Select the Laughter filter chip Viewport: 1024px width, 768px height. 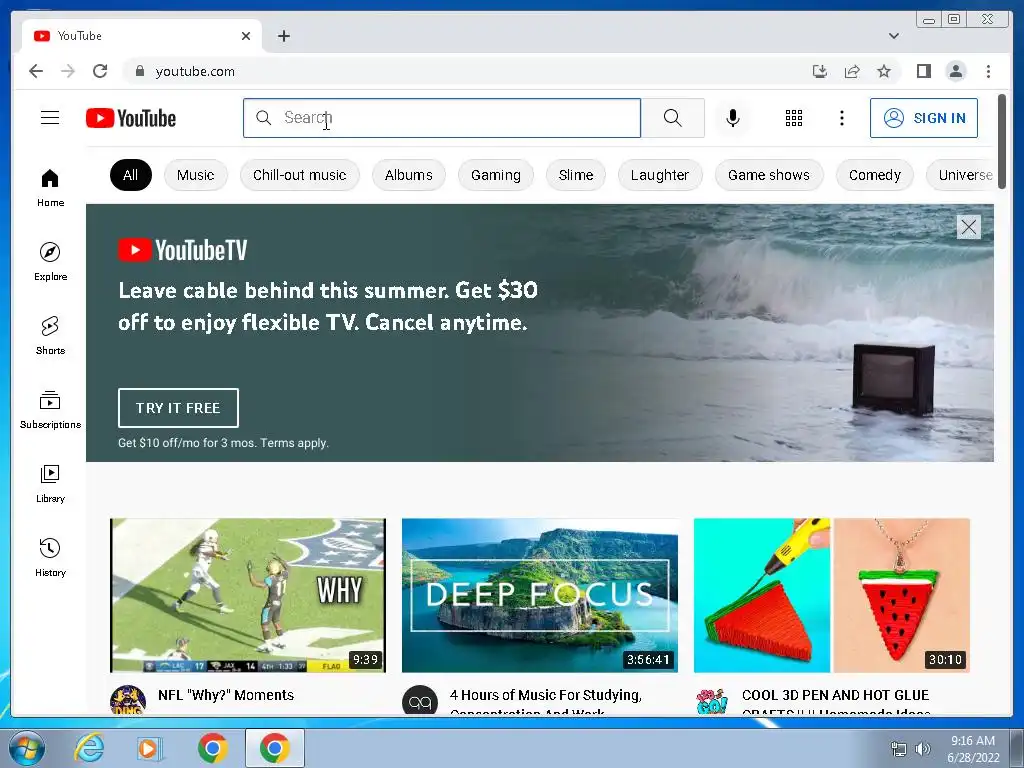point(660,175)
